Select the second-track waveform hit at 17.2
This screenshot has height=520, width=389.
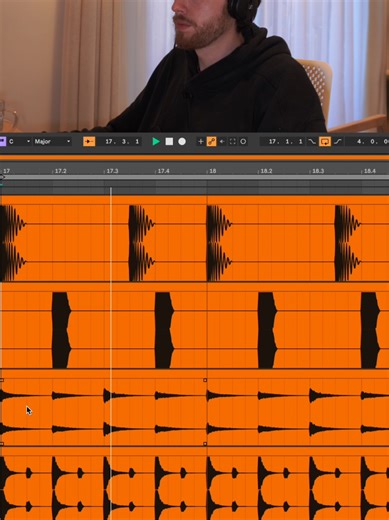pos(61,330)
